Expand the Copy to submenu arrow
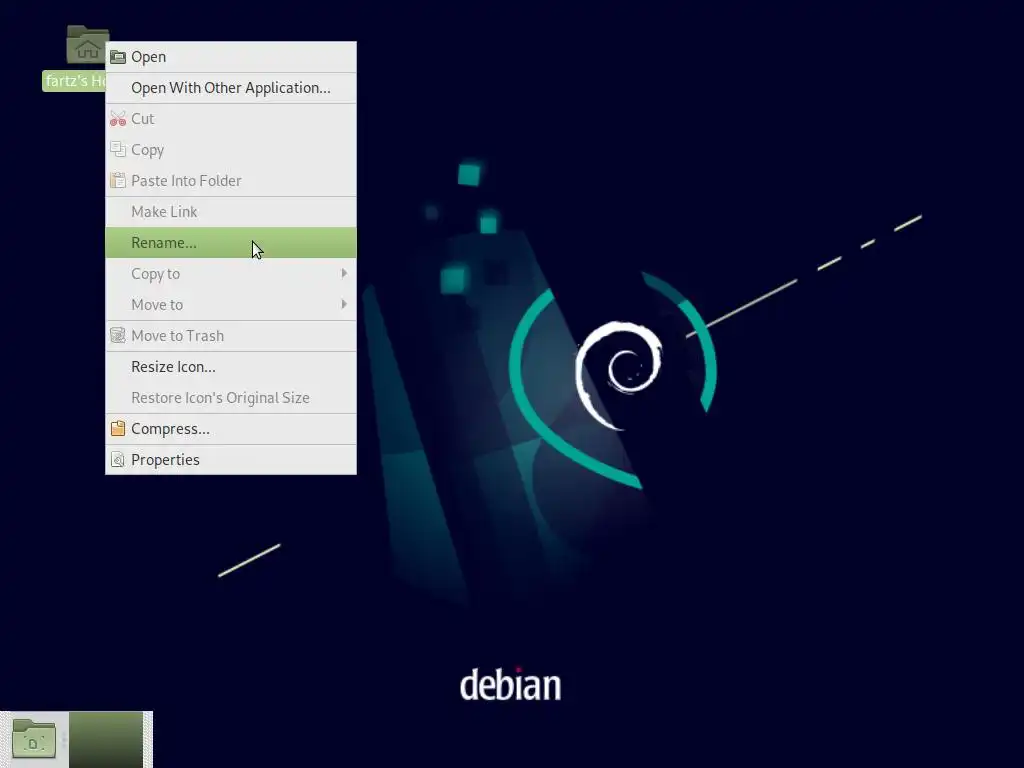1024x768 pixels. 344,274
